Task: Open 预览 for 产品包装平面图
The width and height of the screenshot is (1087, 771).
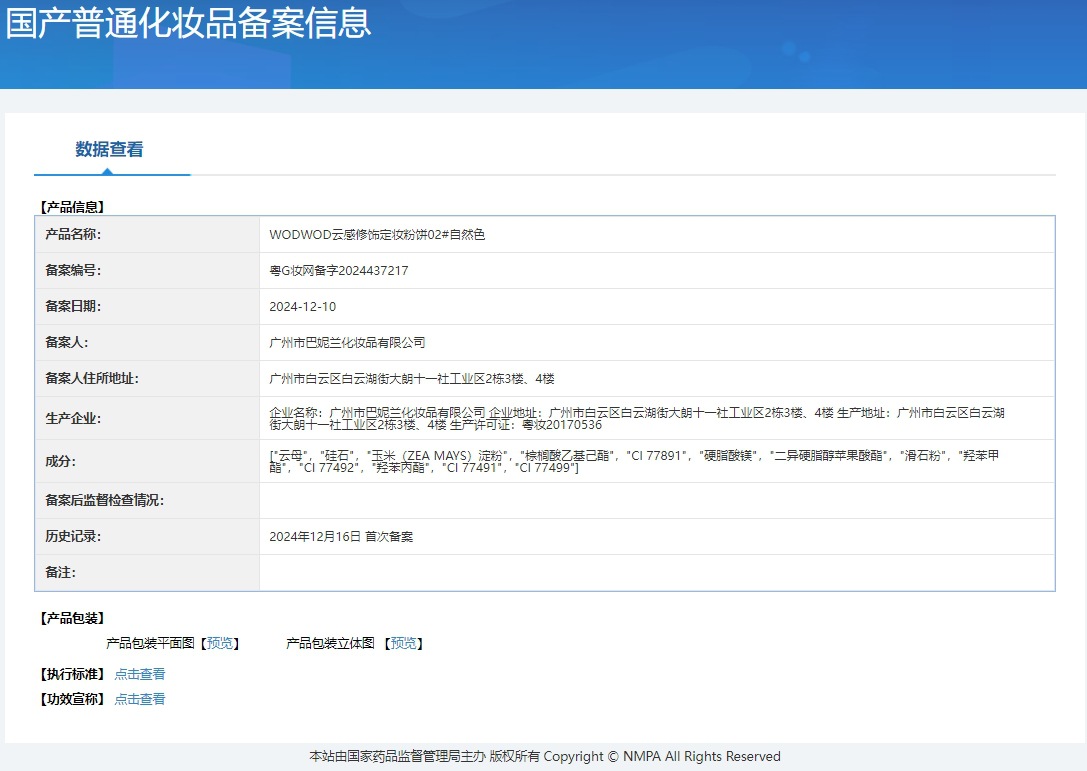Action: [220, 643]
